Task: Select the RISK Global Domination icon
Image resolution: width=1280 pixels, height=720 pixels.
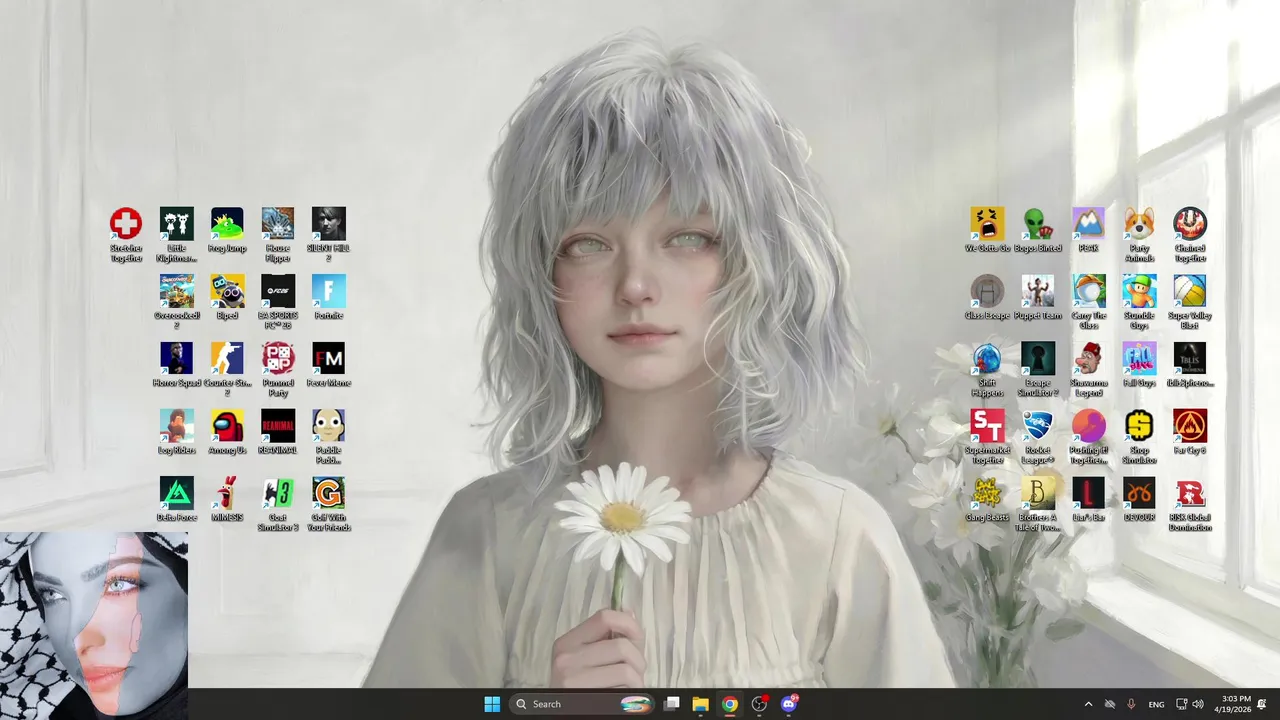Action: [x=1190, y=493]
